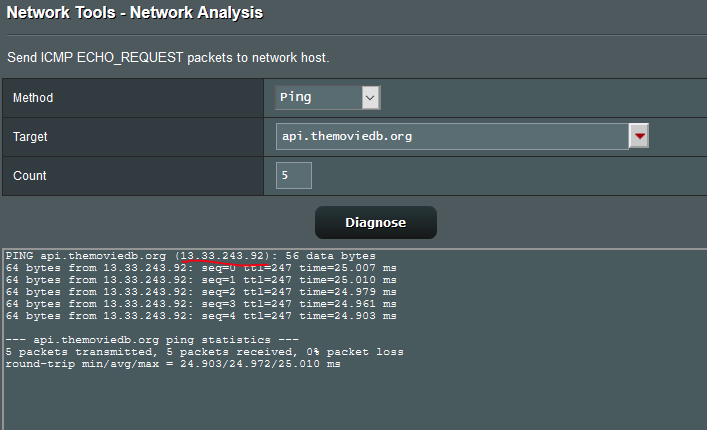
Task: Click the seq=2 ping reply line
Action: (201, 292)
